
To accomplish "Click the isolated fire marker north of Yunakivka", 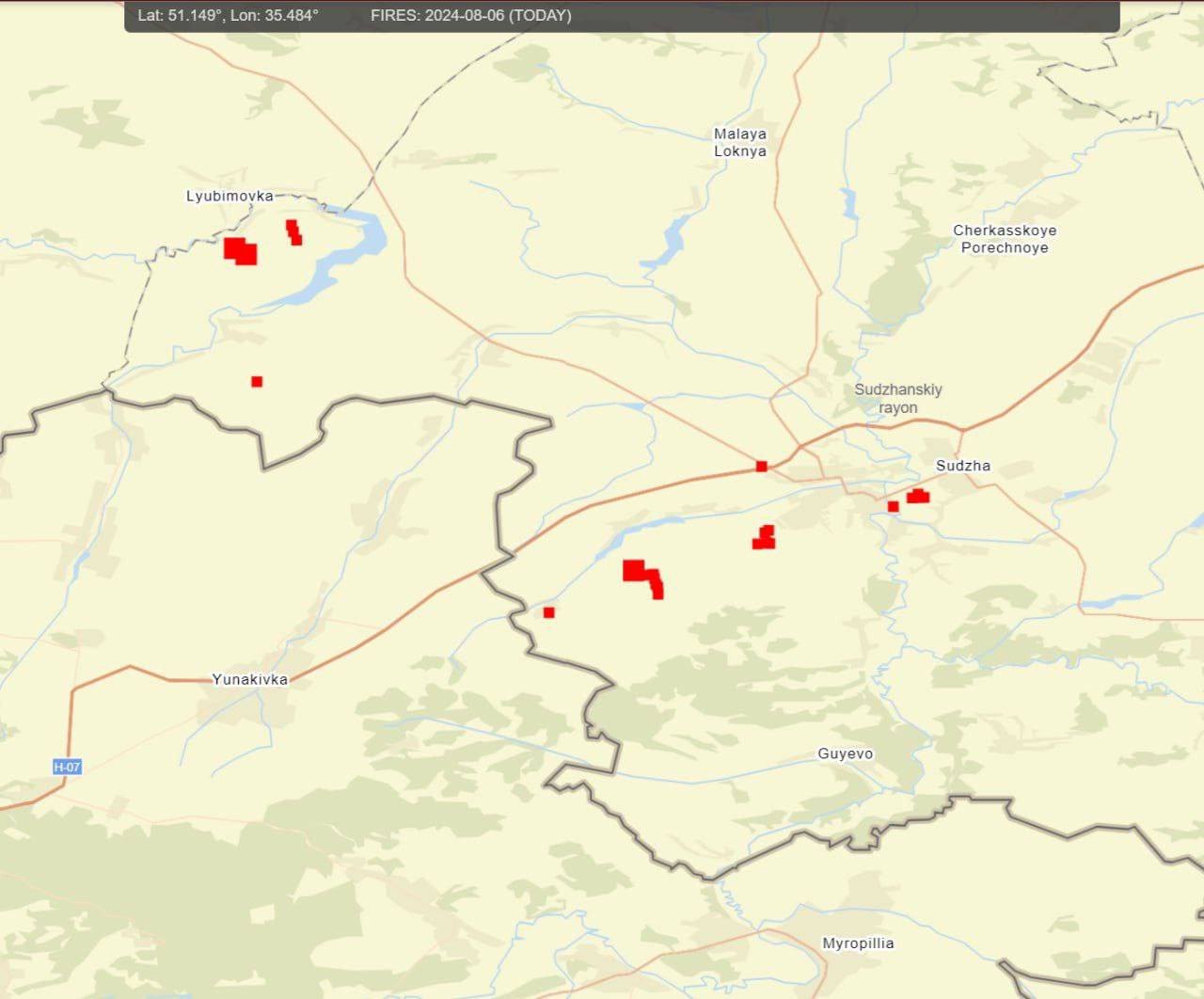I will pos(257,381).
